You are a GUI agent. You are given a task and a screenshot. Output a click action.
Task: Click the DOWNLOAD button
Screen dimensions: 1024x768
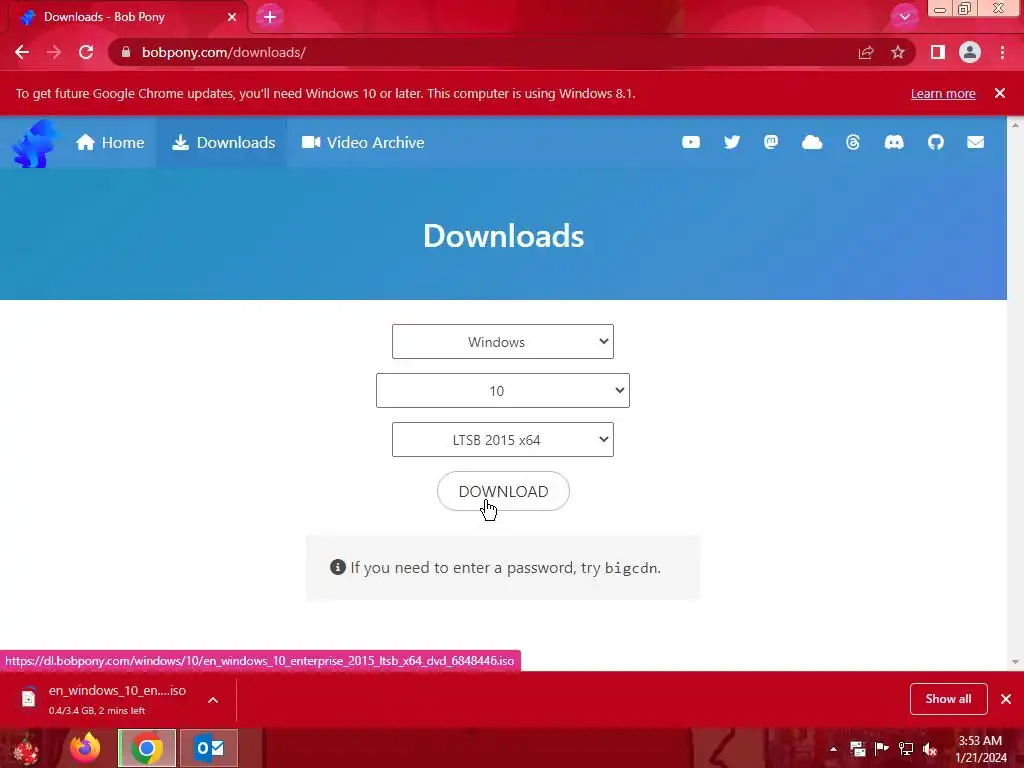(503, 491)
